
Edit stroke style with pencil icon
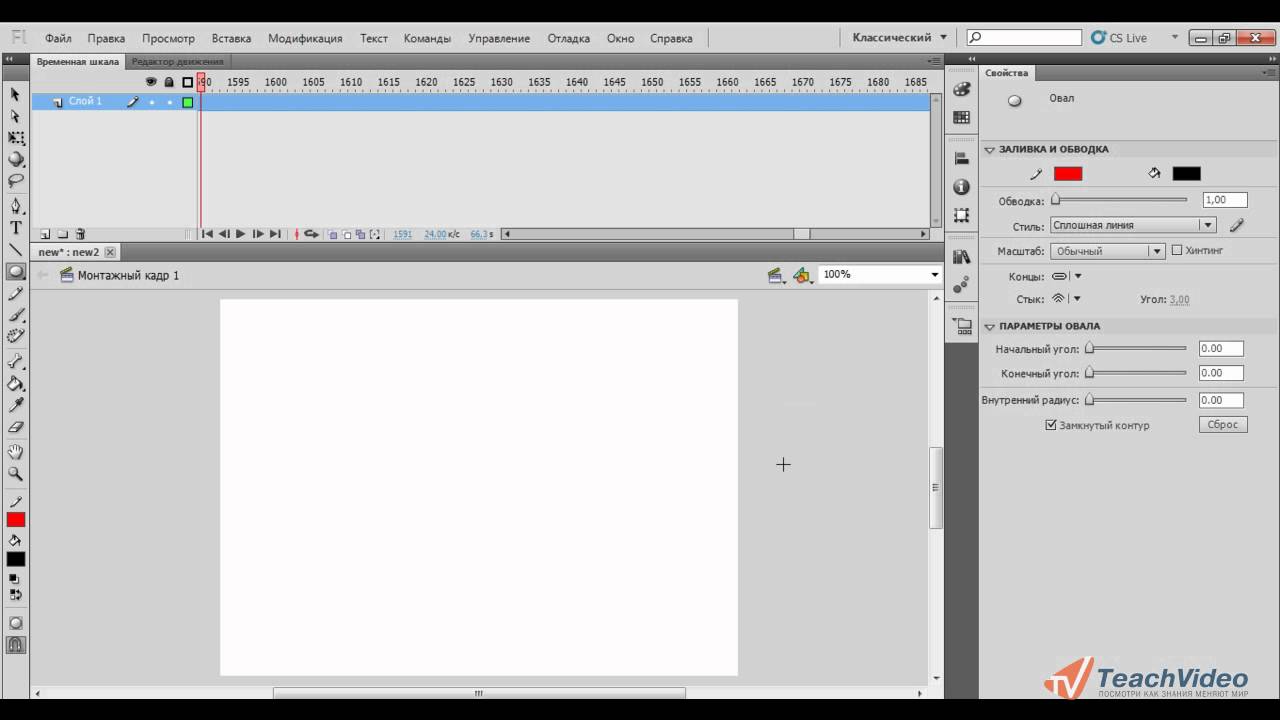[x=1237, y=225]
